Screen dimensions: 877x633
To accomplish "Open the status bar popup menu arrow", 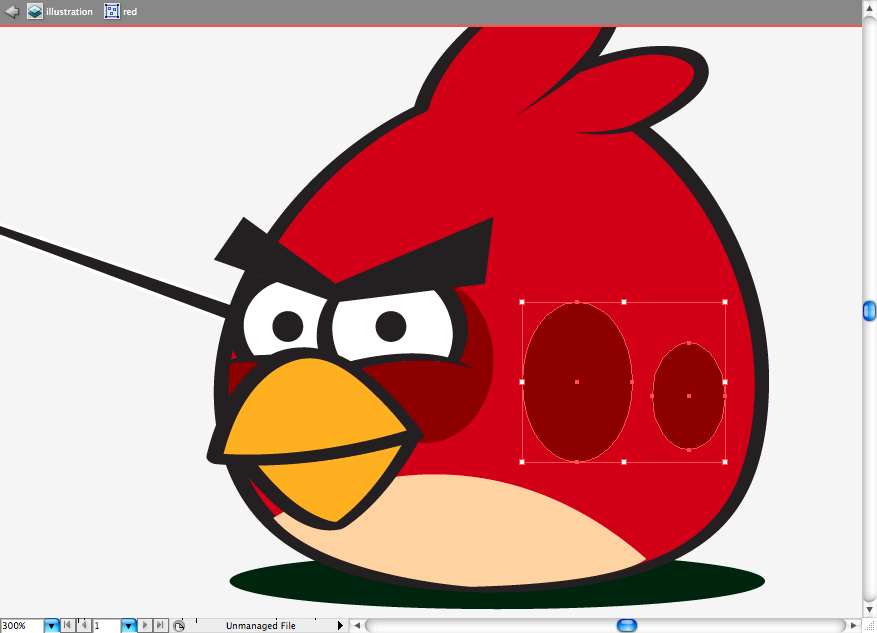I will coord(340,626).
